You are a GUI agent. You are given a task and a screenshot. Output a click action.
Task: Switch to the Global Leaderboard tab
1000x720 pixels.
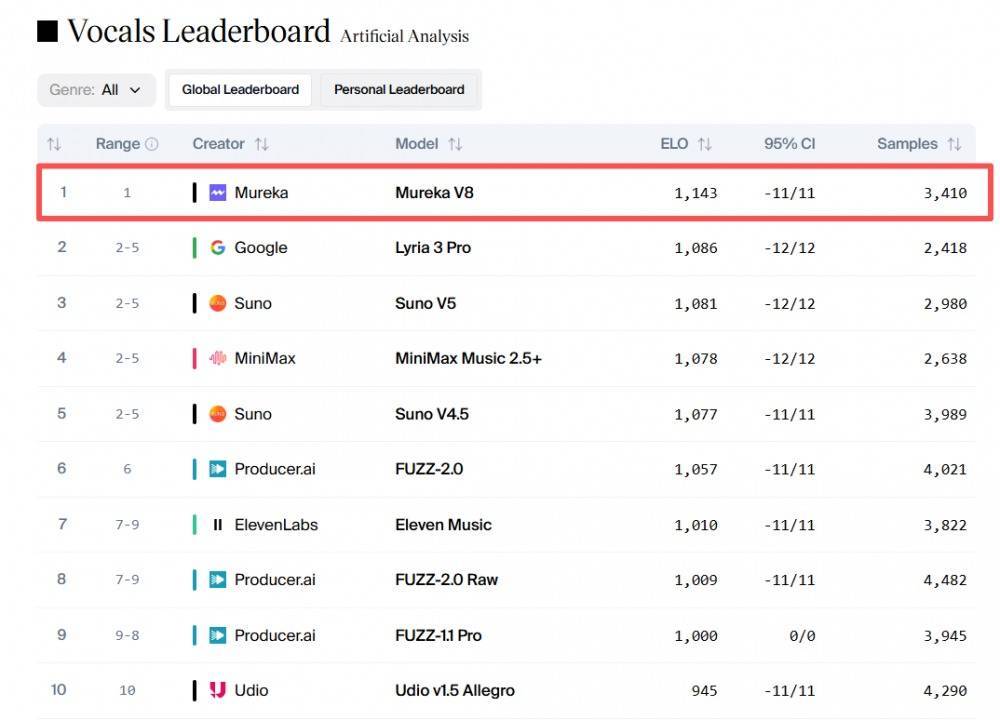(x=240, y=90)
